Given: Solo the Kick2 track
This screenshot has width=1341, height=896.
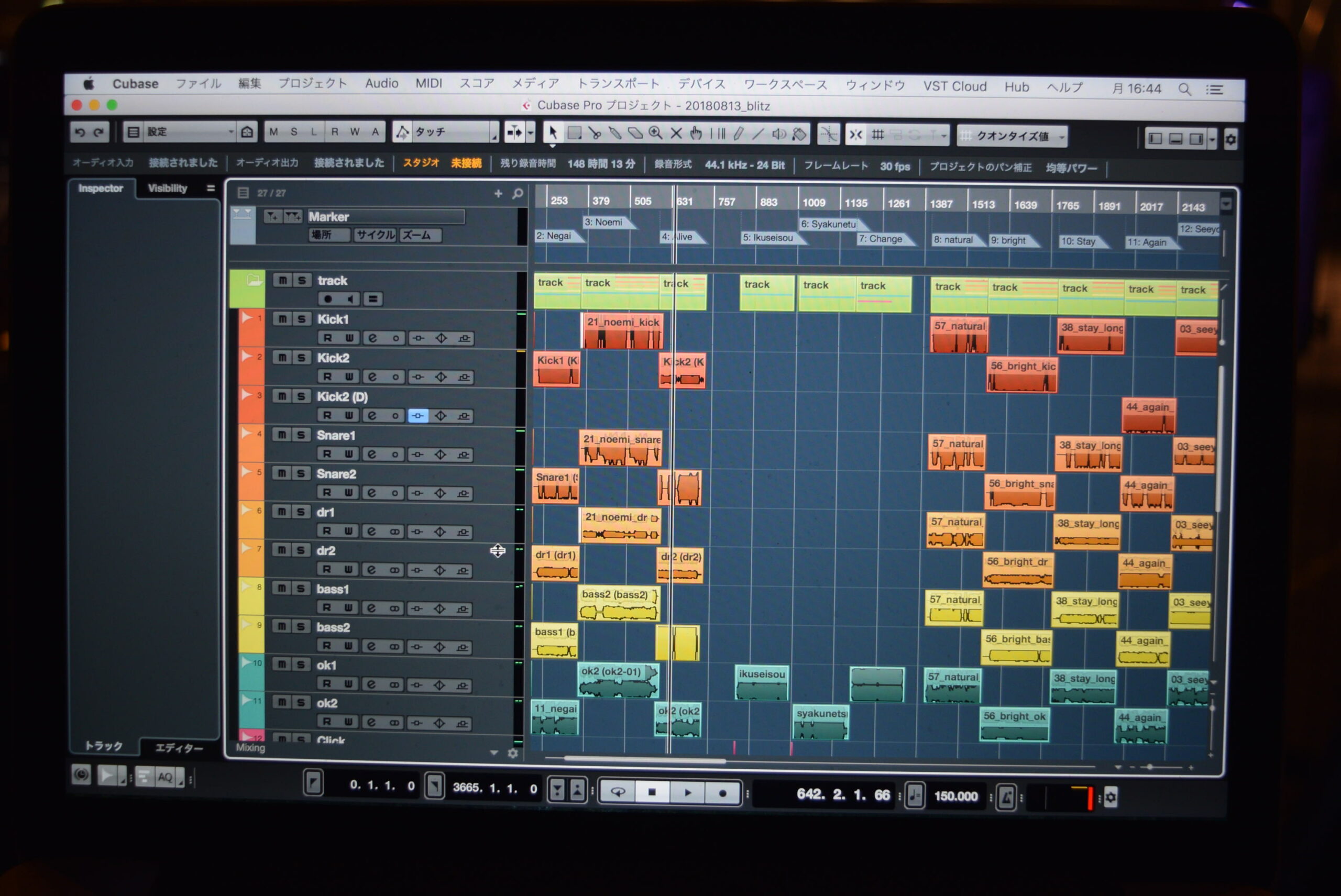Looking at the screenshot, I should [x=301, y=358].
